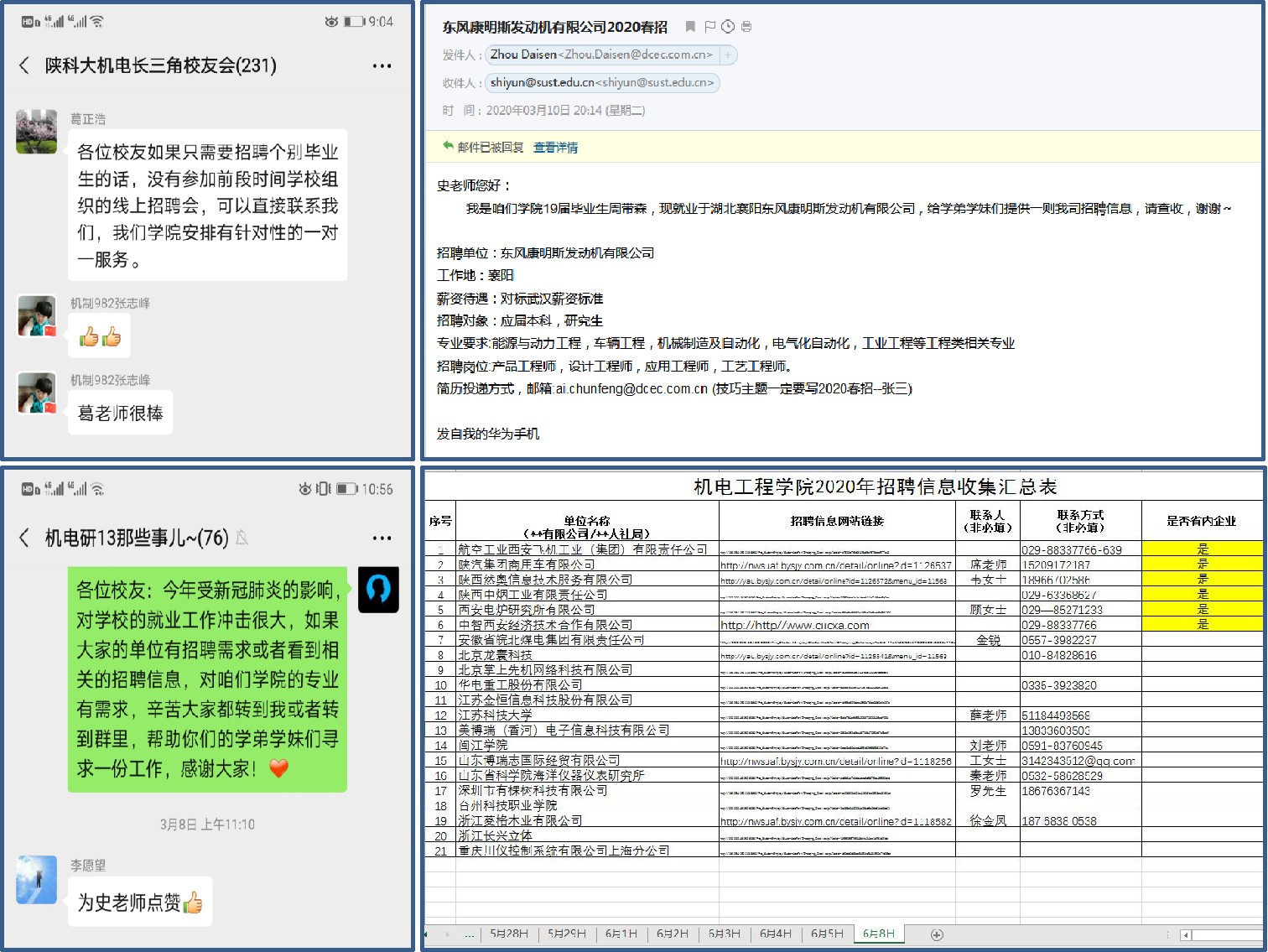Select the 6月5日 sheet tab
The width and height of the screenshot is (1268, 952).
coord(827,934)
